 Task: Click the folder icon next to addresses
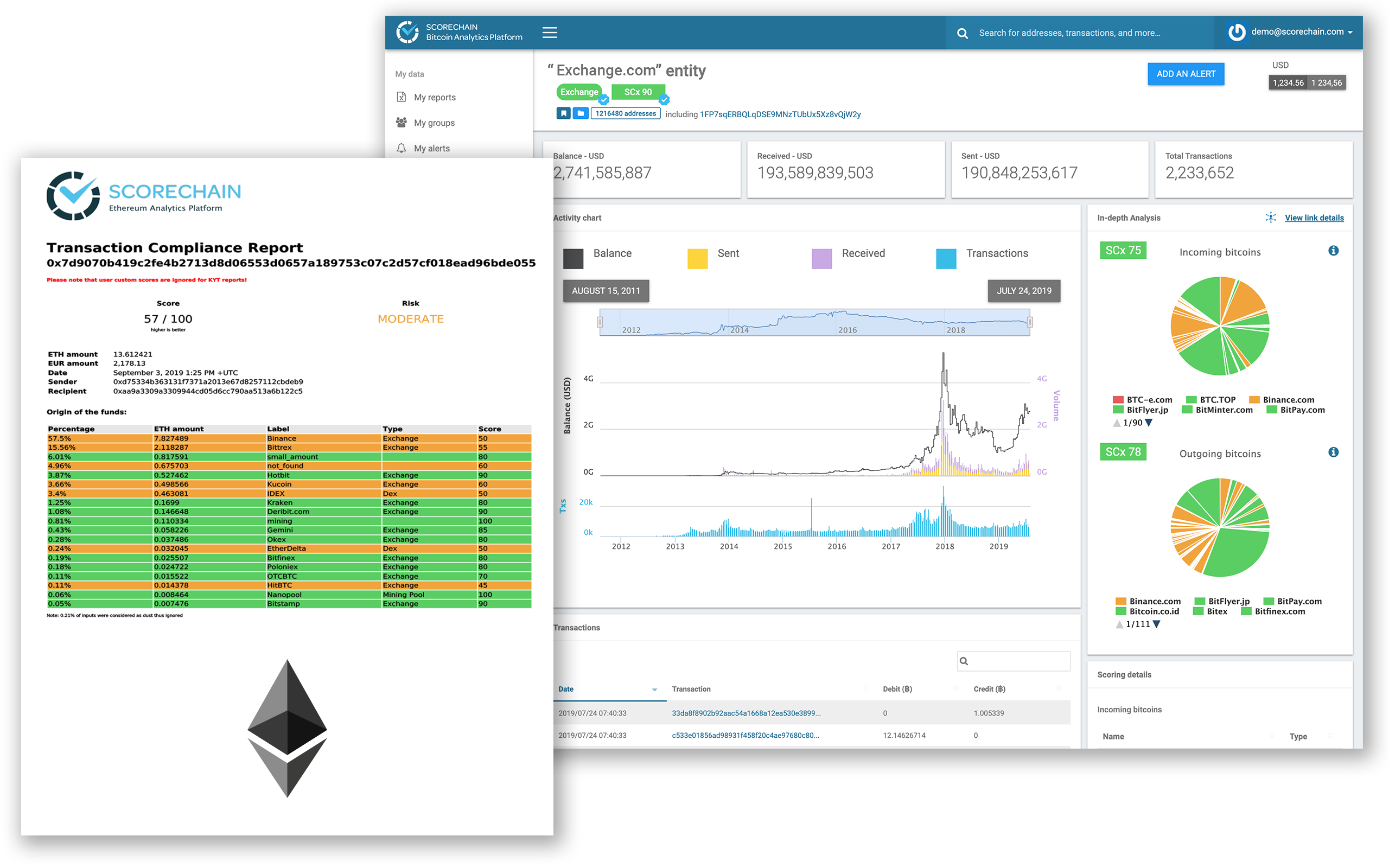click(581, 114)
